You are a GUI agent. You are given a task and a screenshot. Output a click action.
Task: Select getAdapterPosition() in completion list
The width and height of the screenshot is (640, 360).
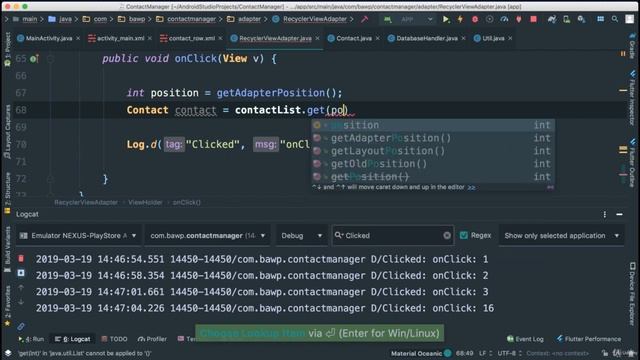[432, 138]
